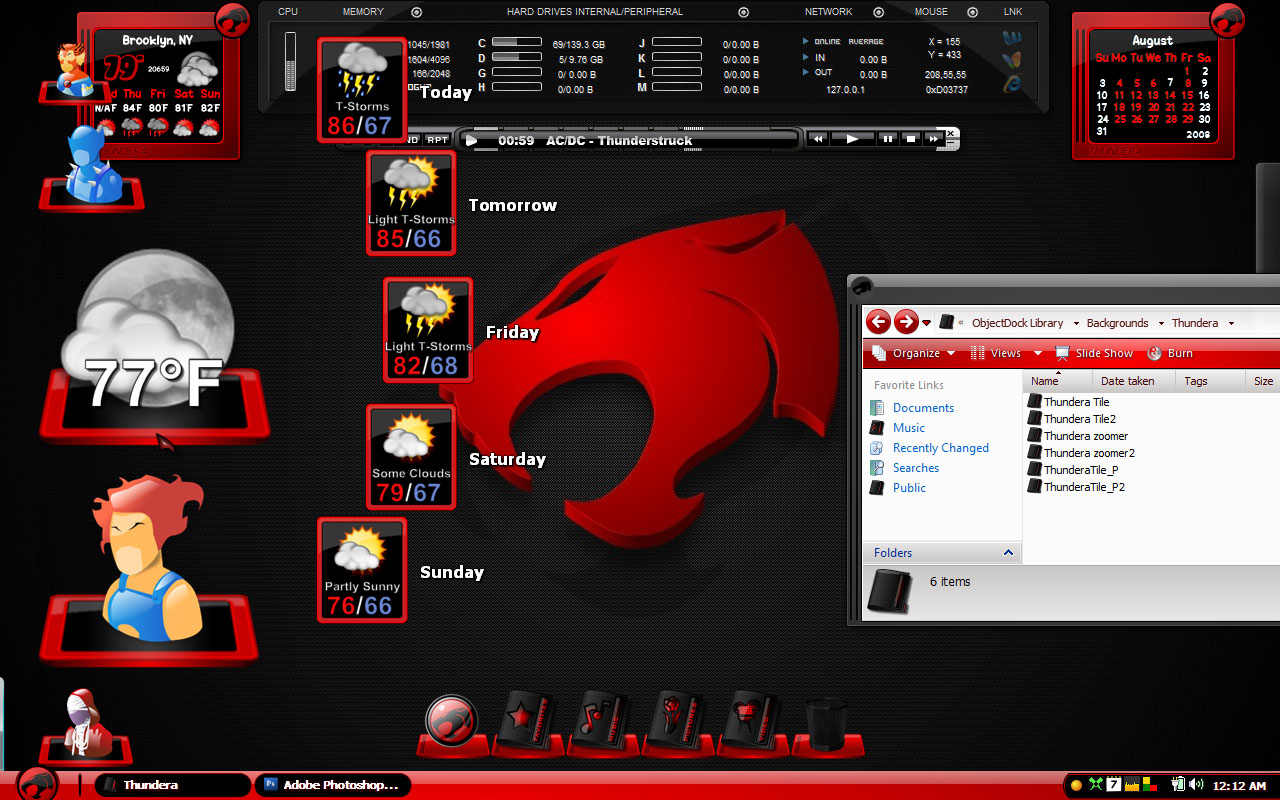Toggle NETWORK section radio button
1280x800 pixels.
(878, 12)
